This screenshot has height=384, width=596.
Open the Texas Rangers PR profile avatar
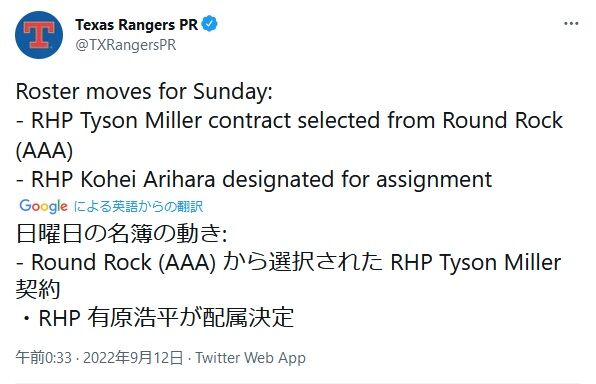tap(39, 35)
